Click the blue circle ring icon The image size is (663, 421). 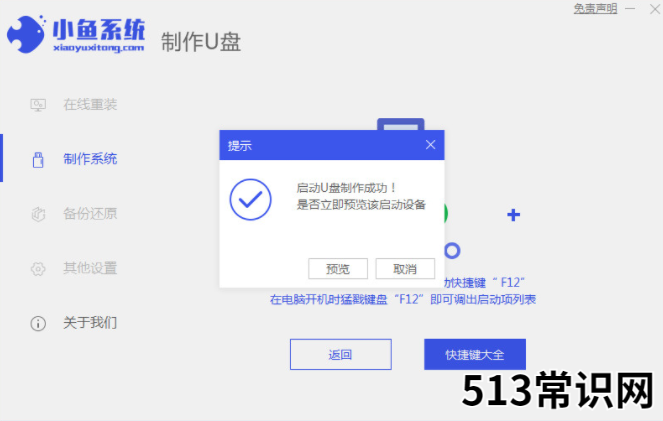452,251
